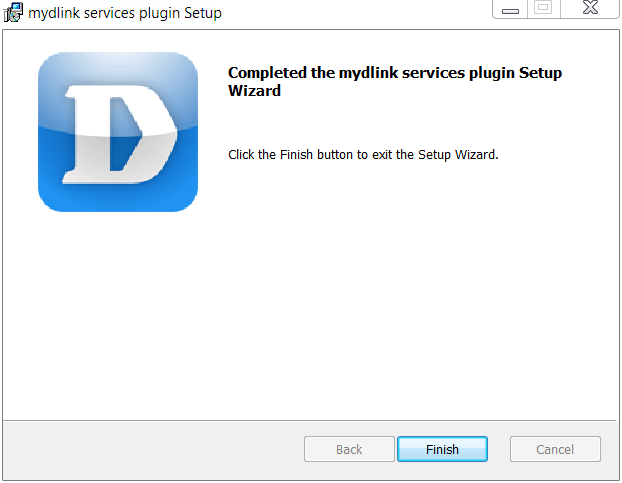
Task: Click the 'Setup Wizard.' words in instruction
Action: pyautogui.click(x=458, y=154)
